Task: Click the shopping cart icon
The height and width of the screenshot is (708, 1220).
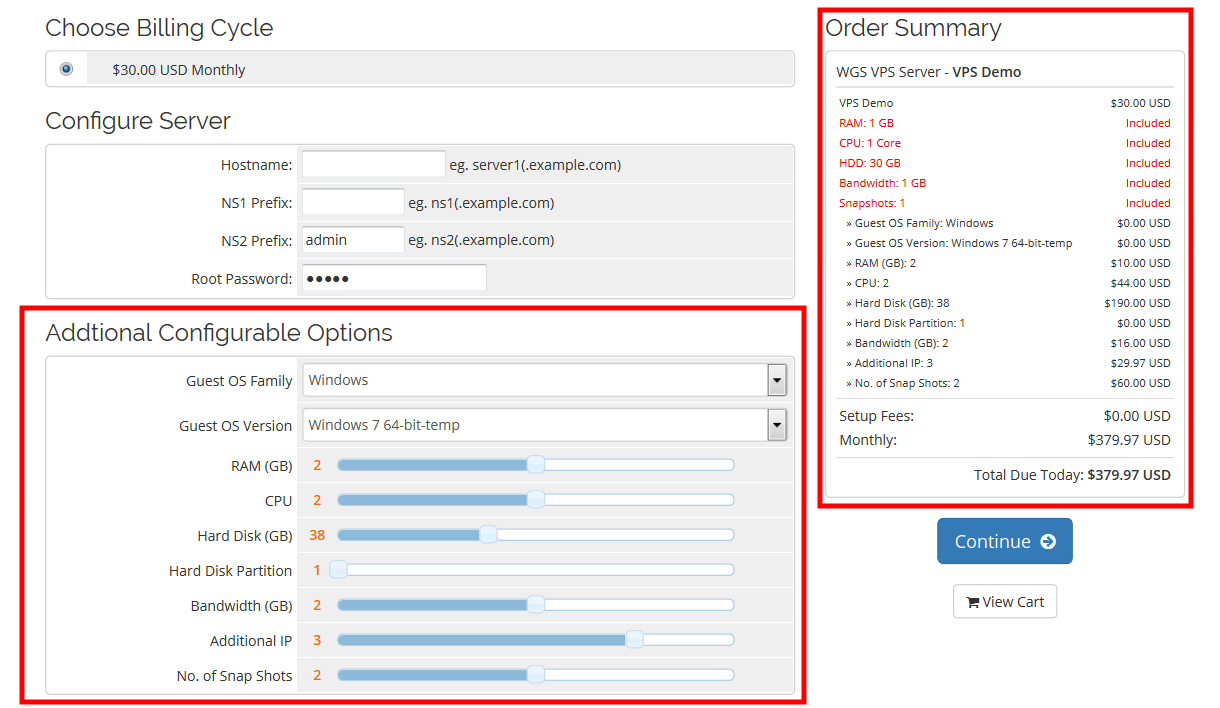Action: coord(972,602)
